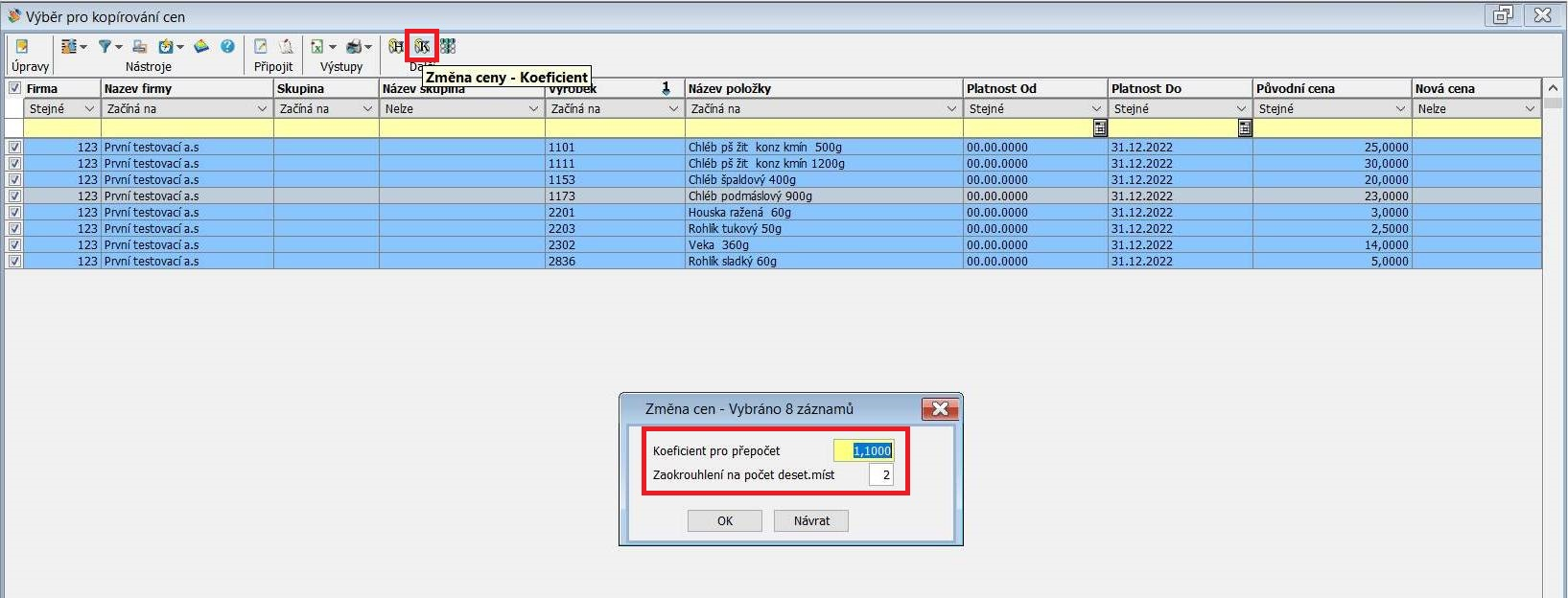Click the Připojit attach document icon
The image size is (1568, 598).
pos(261,46)
